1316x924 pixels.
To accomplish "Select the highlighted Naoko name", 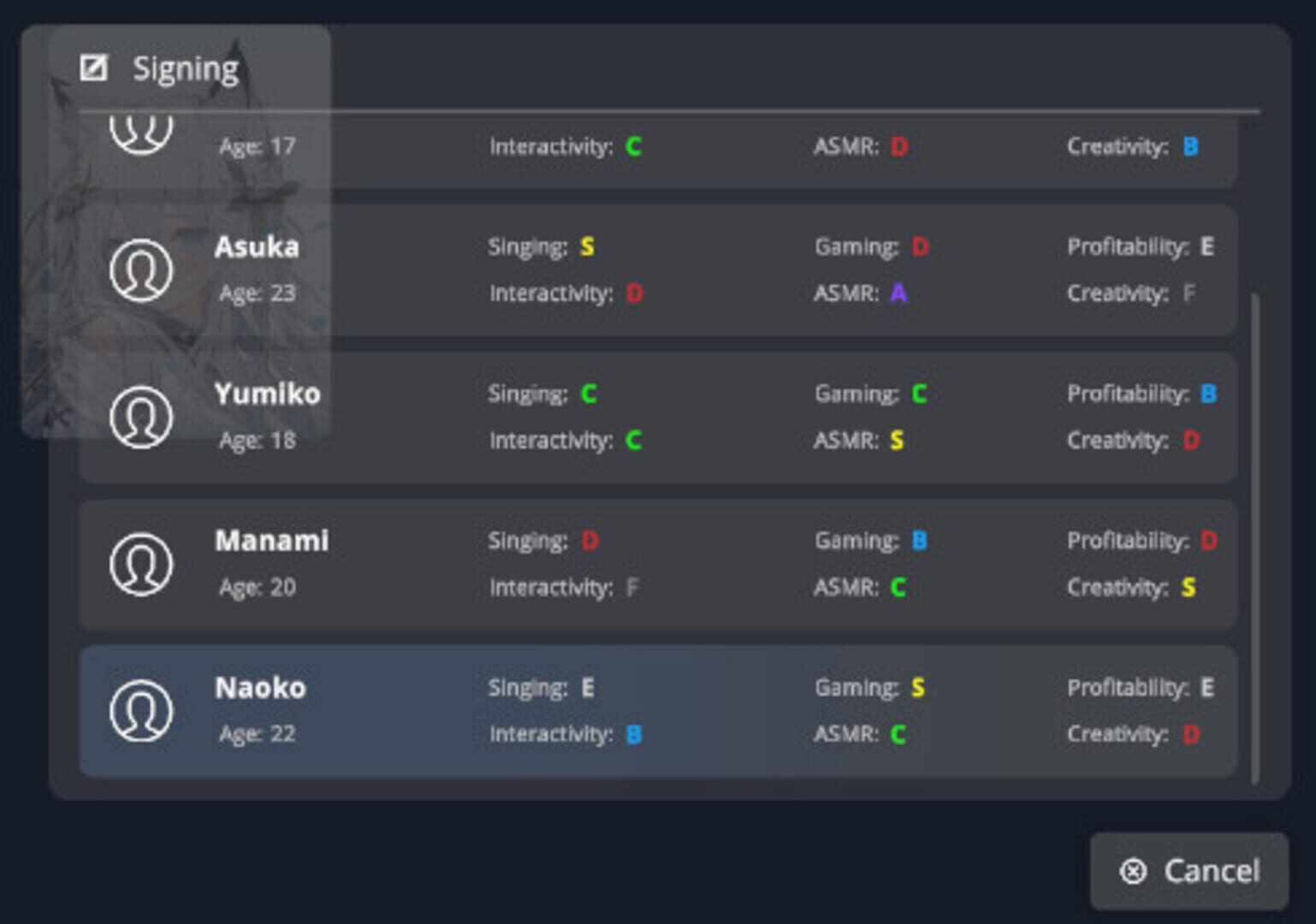I will [260, 688].
